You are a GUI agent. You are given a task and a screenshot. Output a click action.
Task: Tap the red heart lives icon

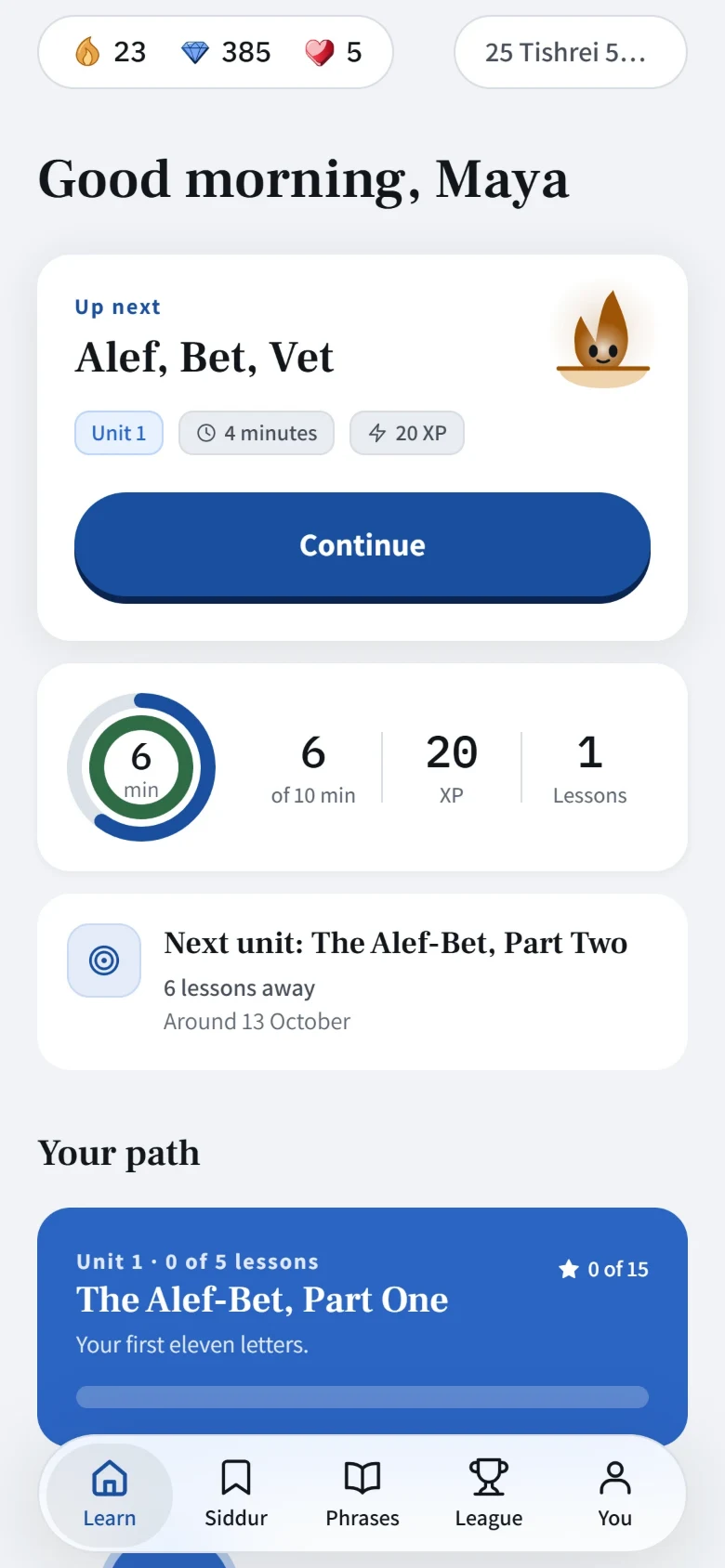click(x=319, y=52)
